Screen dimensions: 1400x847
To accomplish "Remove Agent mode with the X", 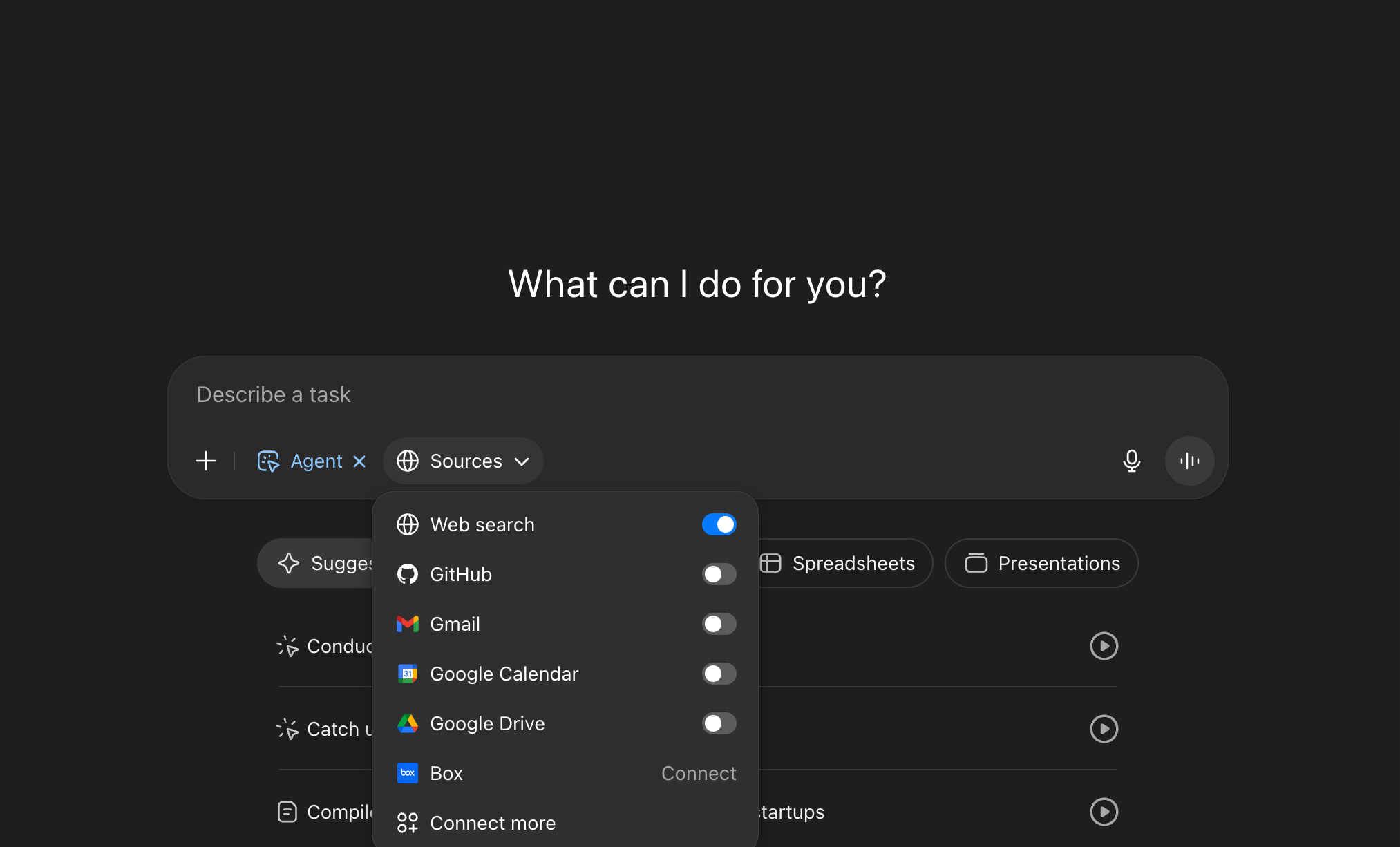I will [x=359, y=461].
